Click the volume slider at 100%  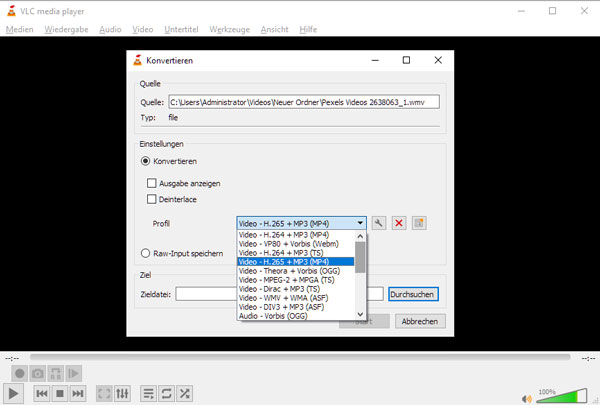coord(562,396)
